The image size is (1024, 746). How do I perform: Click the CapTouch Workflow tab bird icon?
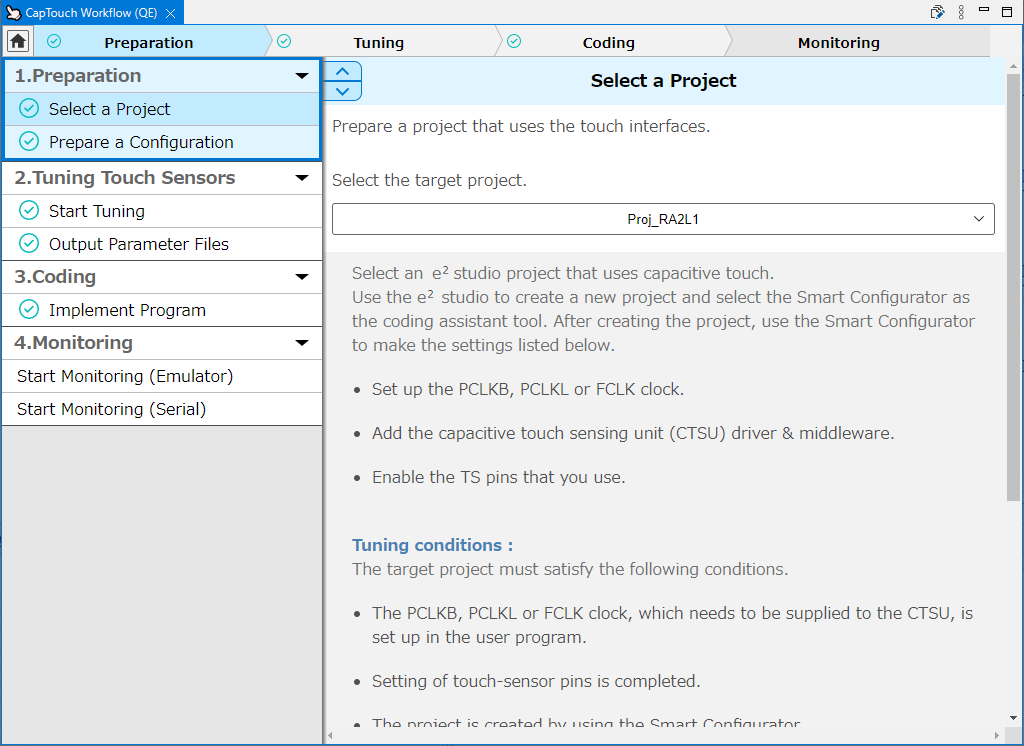[13, 12]
